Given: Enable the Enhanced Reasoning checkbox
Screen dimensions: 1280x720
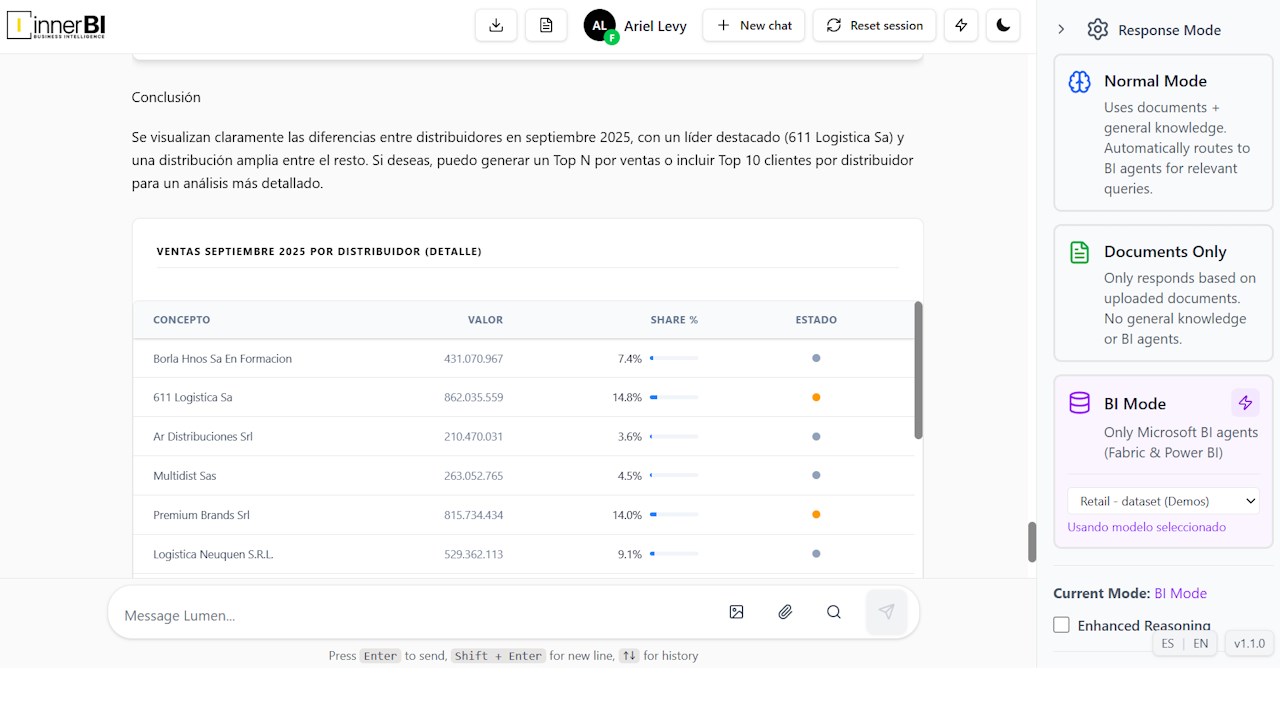Looking at the screenshot, I should tap(1061, 625).
